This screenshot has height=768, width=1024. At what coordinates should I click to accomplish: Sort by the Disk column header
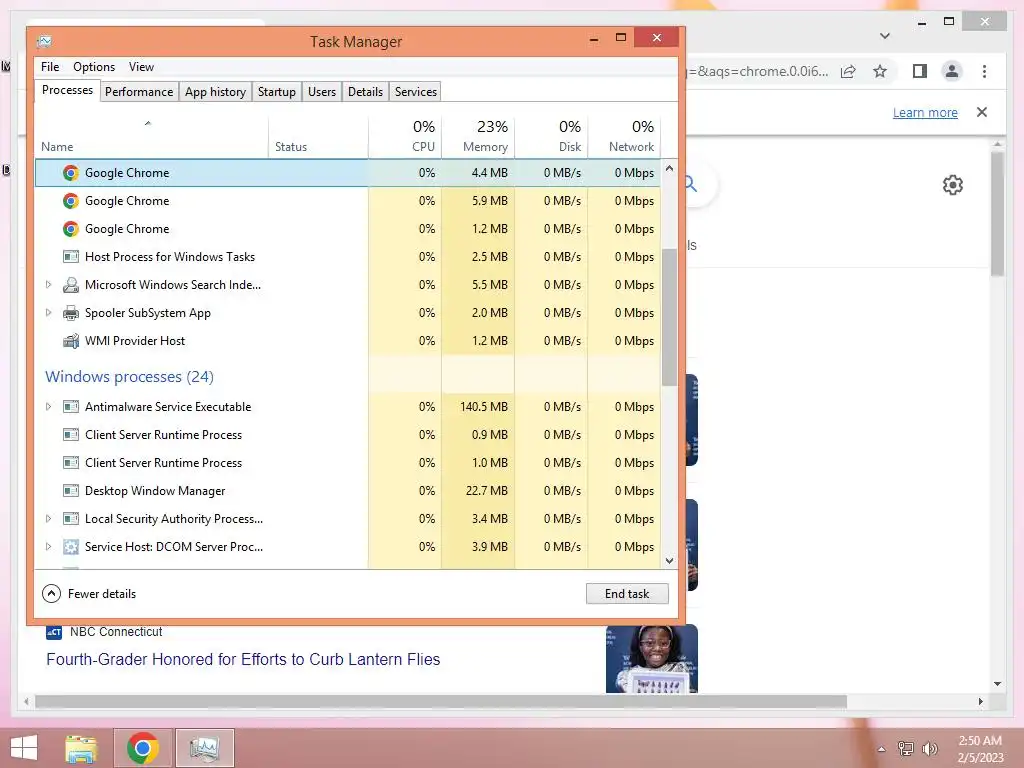[x=551, y=137]
